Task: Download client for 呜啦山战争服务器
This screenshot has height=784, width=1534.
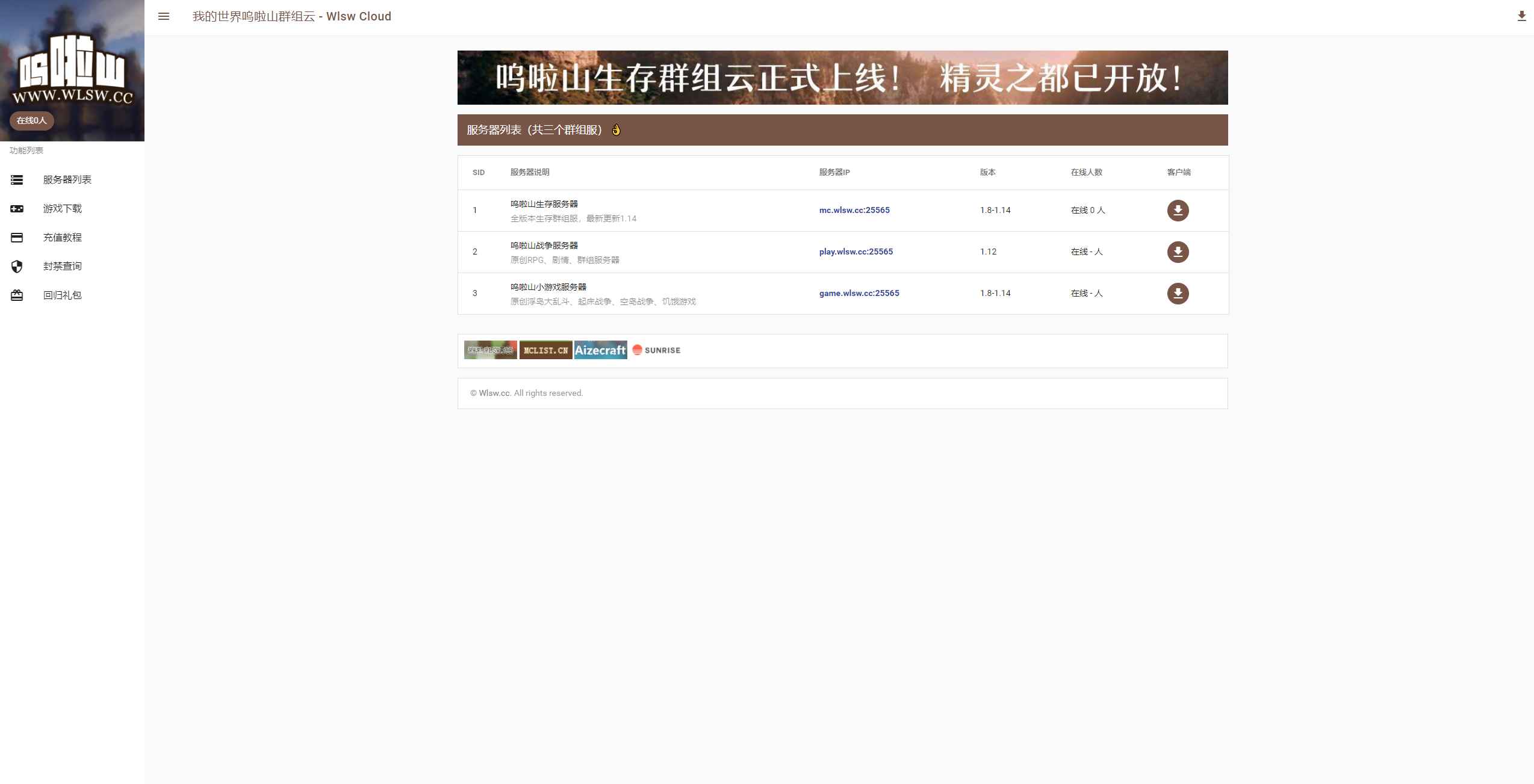Action: [x=1178, y=252]
